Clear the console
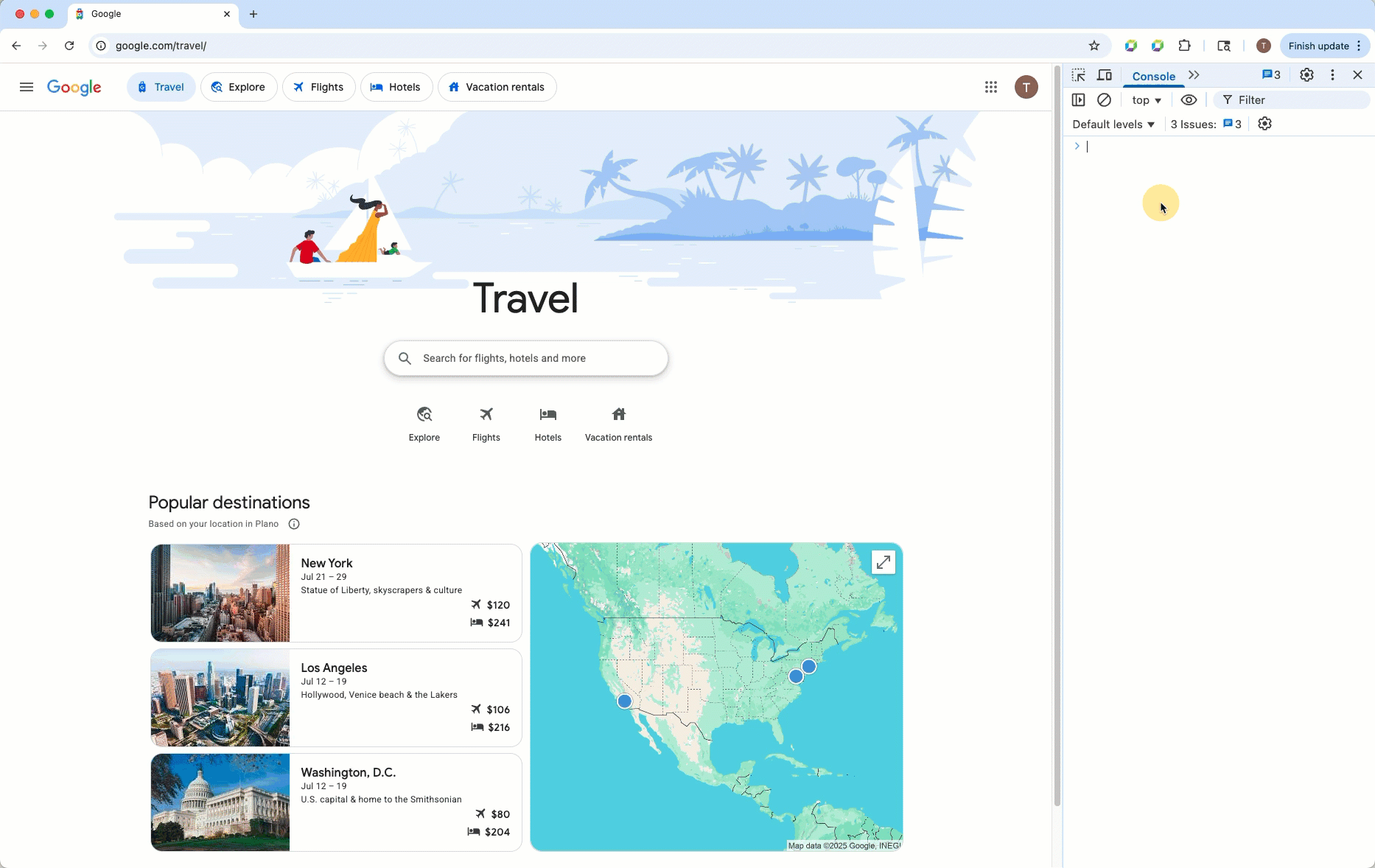Screen dimensions: 1375x868 pos(1104,100)
